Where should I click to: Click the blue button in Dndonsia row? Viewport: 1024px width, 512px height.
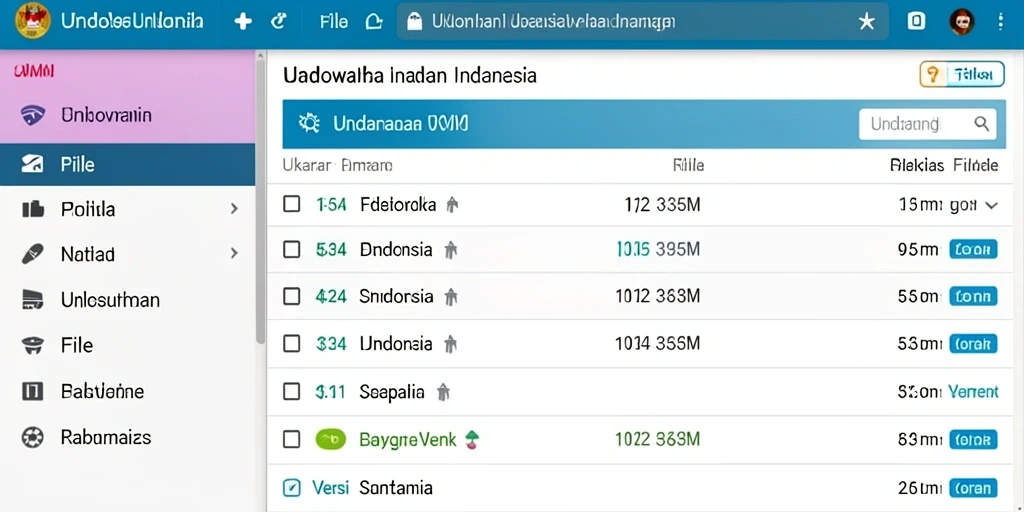point(973,249)
